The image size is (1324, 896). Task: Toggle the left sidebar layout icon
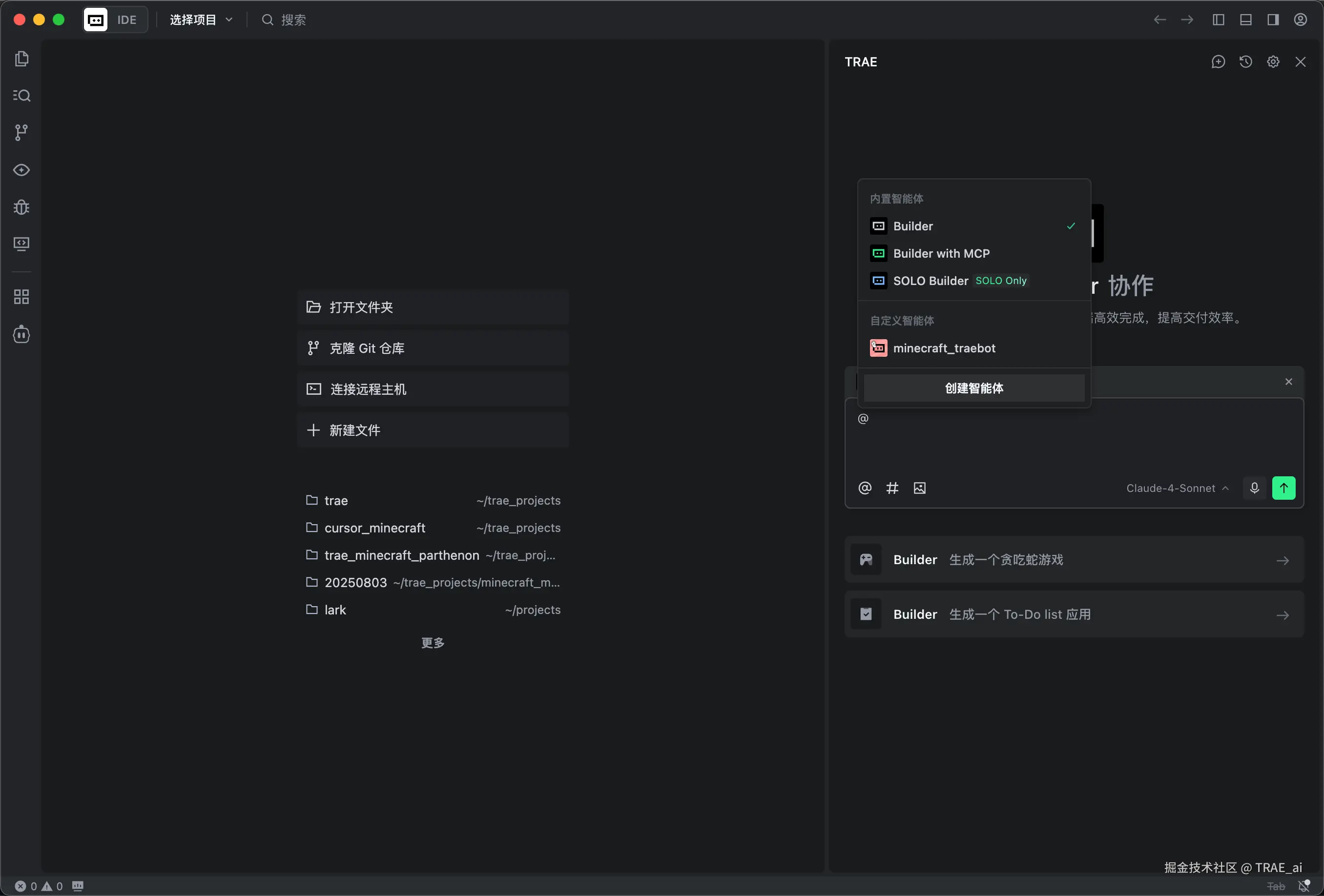point(1218,20)
